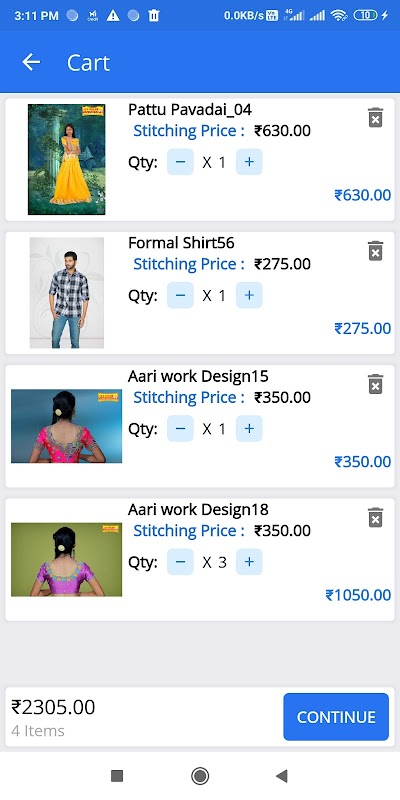The width and height of the screenshot is (400, 800).
Task: Open the Formal Shirt56 product thumbnail
Action: click(x=67, y=293)
